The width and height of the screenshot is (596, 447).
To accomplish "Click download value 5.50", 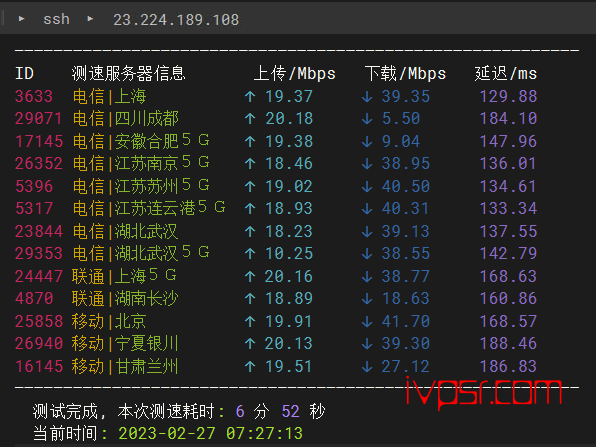I will [401, 119].
